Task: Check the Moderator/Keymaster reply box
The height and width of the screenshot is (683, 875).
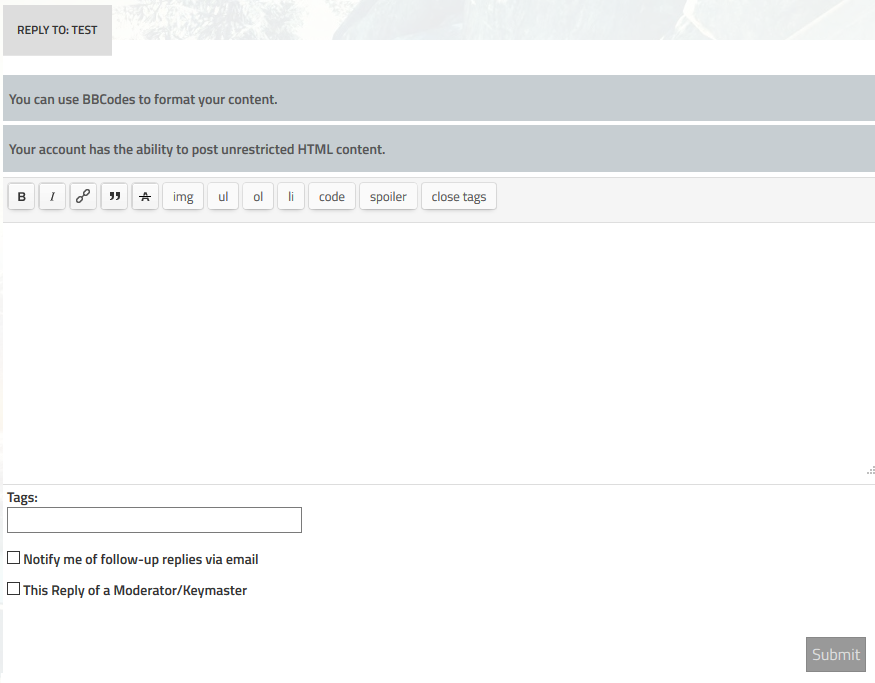Action: (14, 589)
